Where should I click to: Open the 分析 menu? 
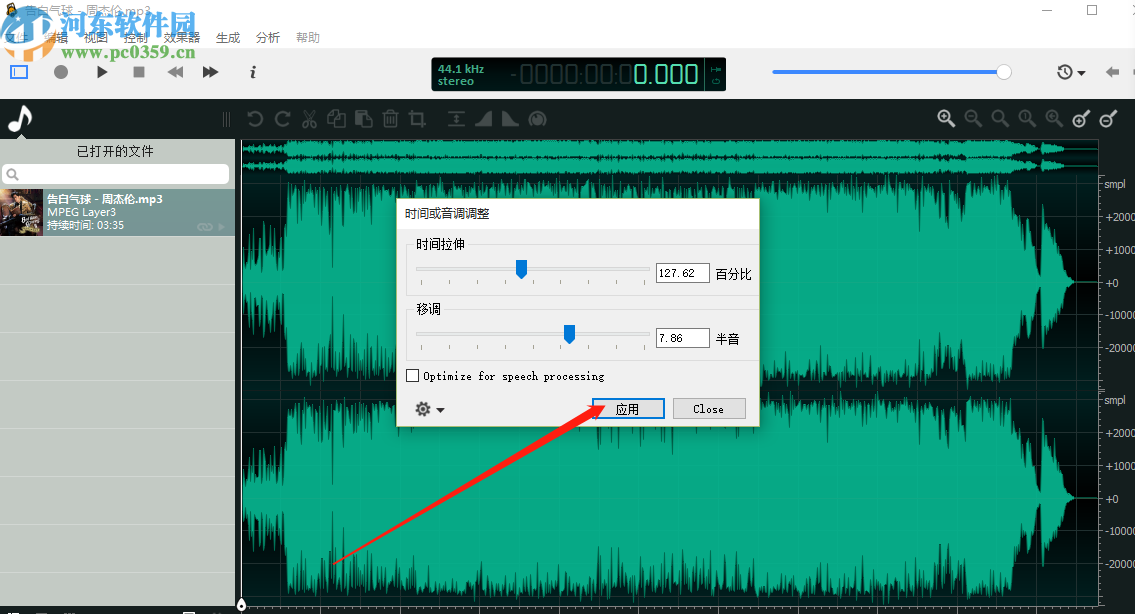pos(268,38)
